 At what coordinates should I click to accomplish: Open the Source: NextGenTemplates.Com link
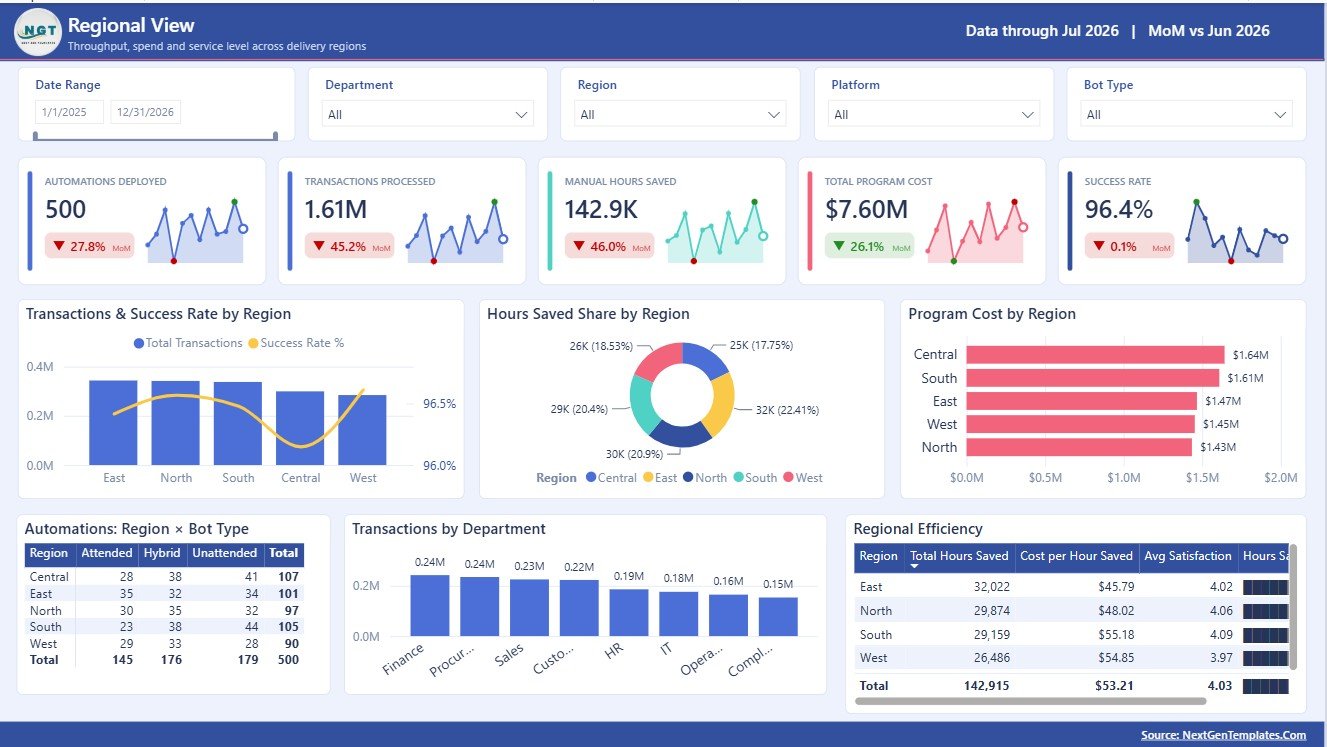pyautogui.click(x=1223, y=735)
